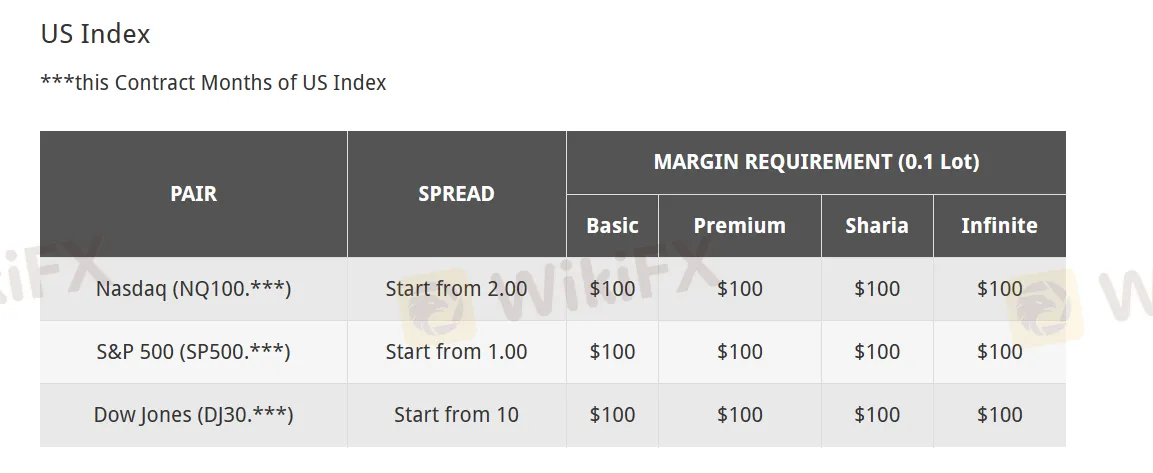
Task: Click the Dow Jones (DJ30.***) pair cell
Action: 193,415
